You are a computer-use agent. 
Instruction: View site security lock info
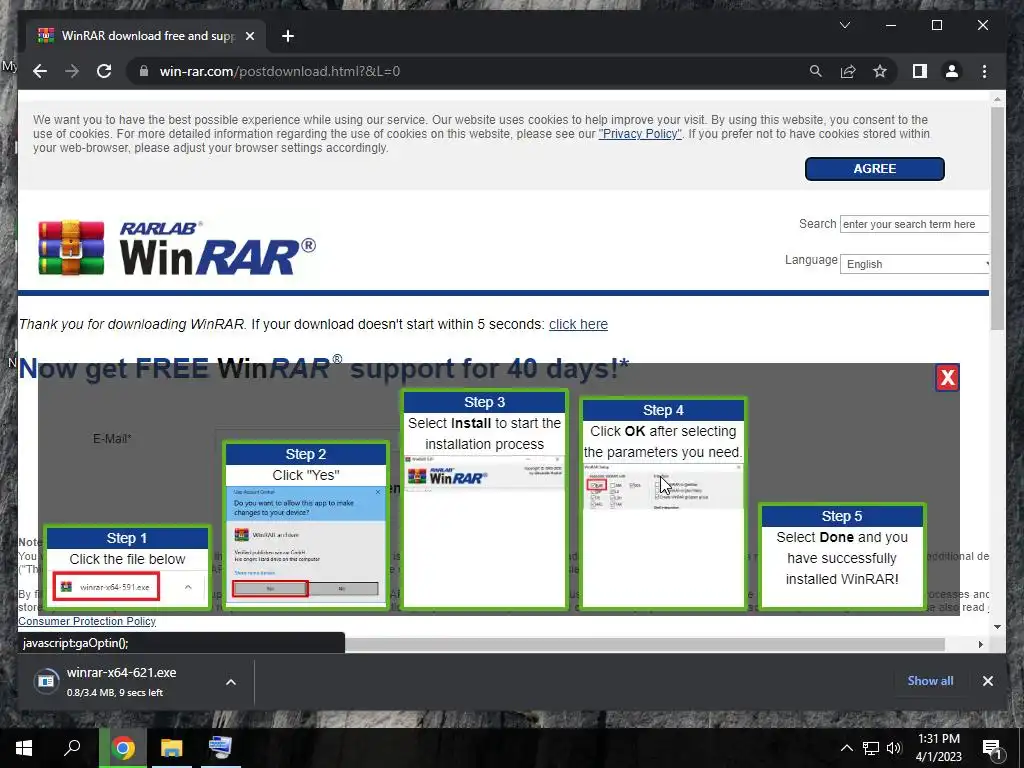(144, 71)
